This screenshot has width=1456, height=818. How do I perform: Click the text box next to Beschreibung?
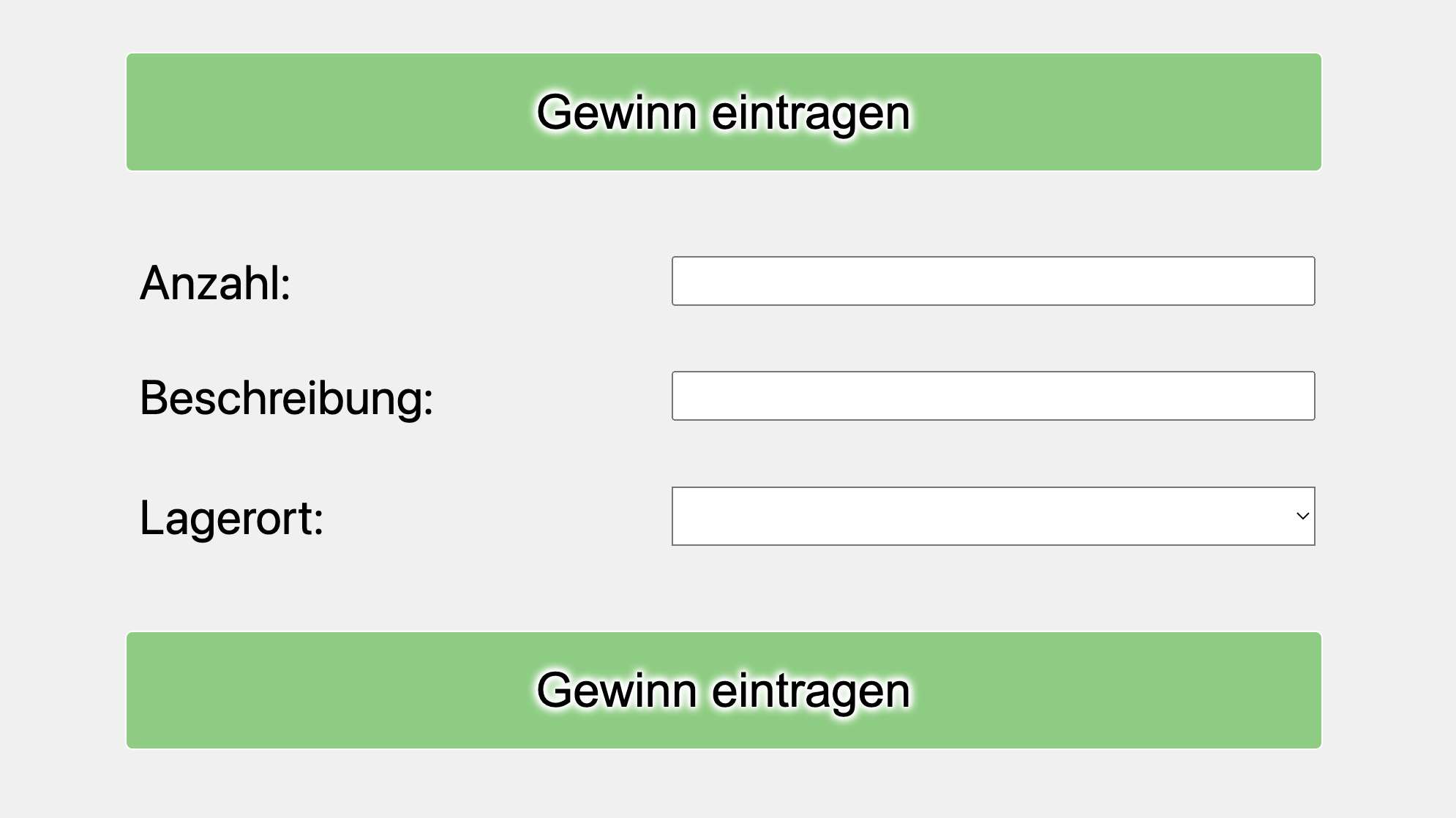coord(993,396)
